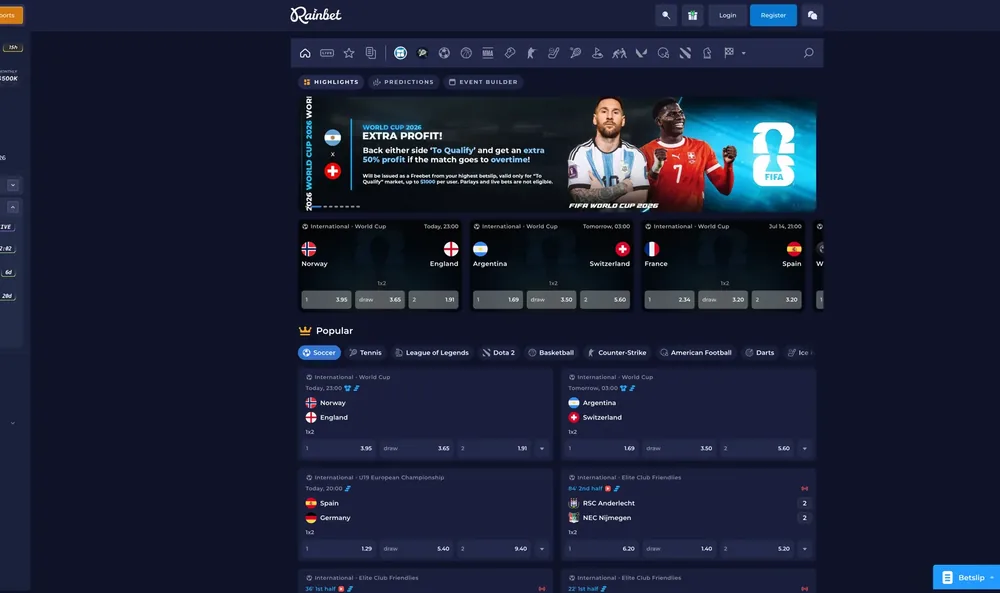Open the Betslip panel
Image resolution: width=1000 pixels, height=593 pixels.
click(x=966, y=578)
